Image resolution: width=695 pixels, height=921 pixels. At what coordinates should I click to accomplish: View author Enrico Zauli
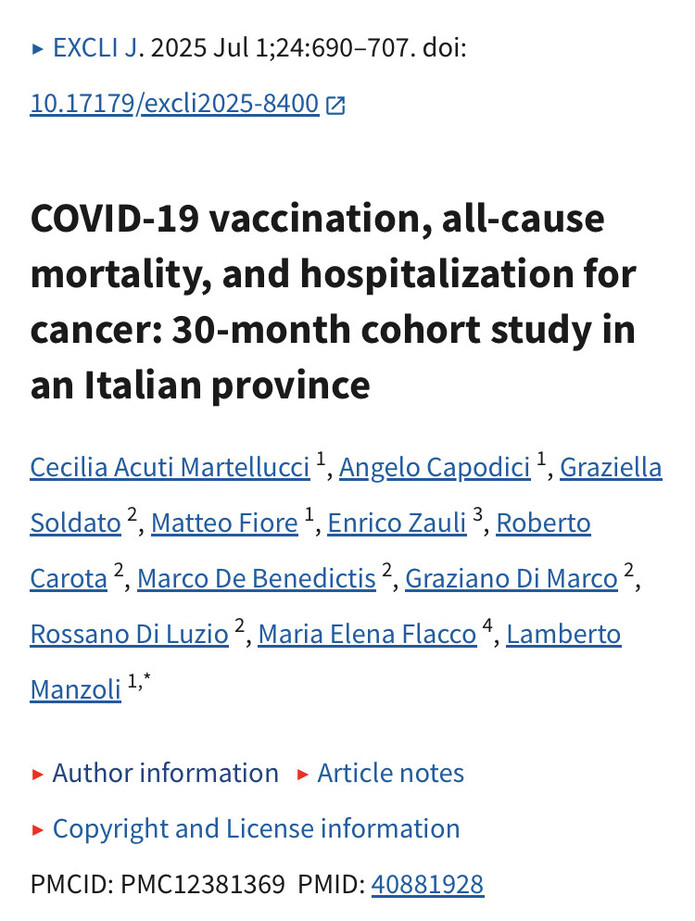pyautogui.click(x=396, y=523)
